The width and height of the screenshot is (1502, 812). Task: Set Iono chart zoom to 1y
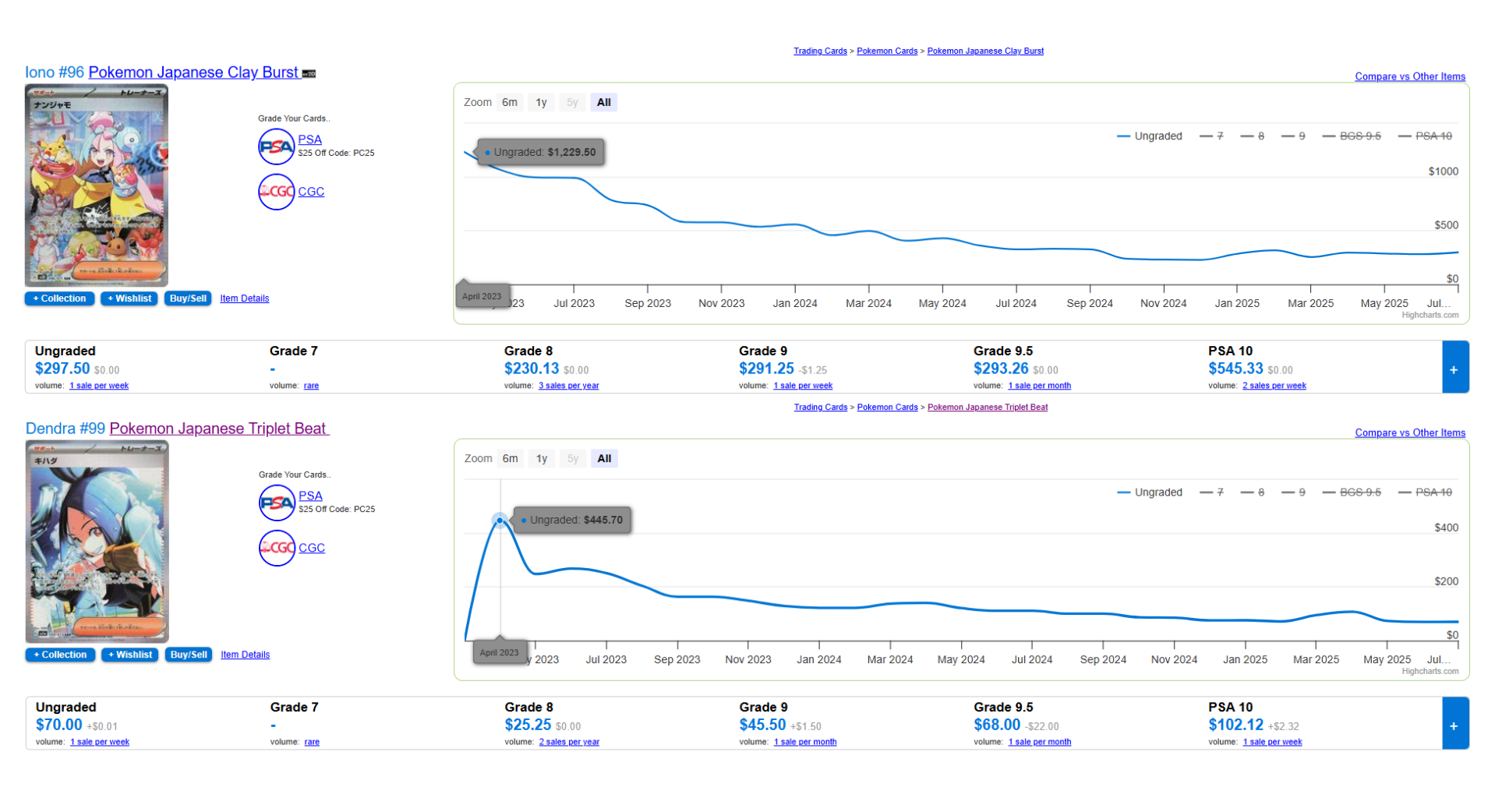pos(541,103)
